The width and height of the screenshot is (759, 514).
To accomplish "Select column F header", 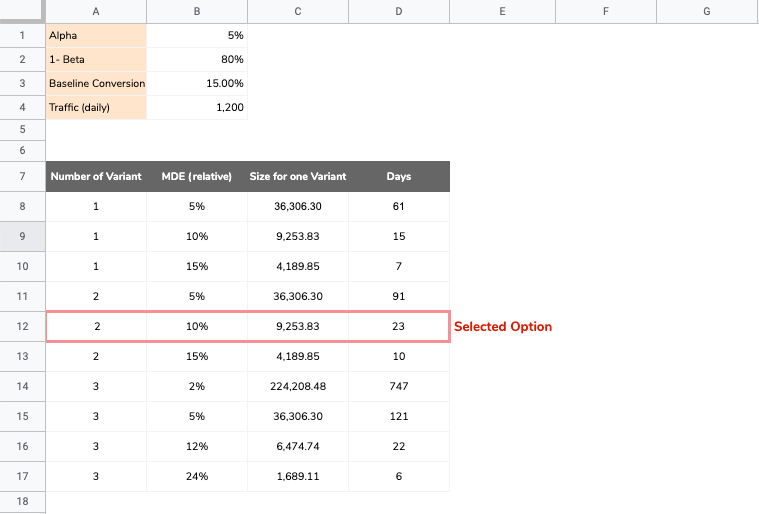I will click(606, 11).
